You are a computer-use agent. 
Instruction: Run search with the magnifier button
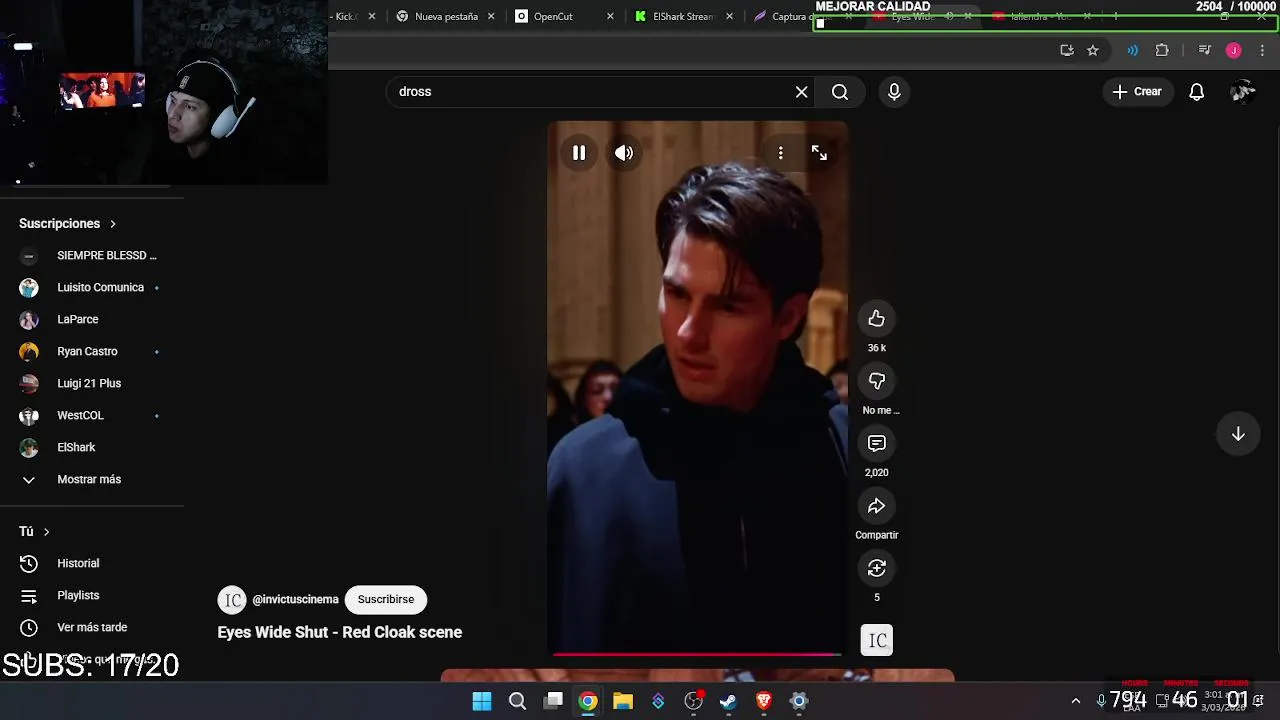point(840,92)
